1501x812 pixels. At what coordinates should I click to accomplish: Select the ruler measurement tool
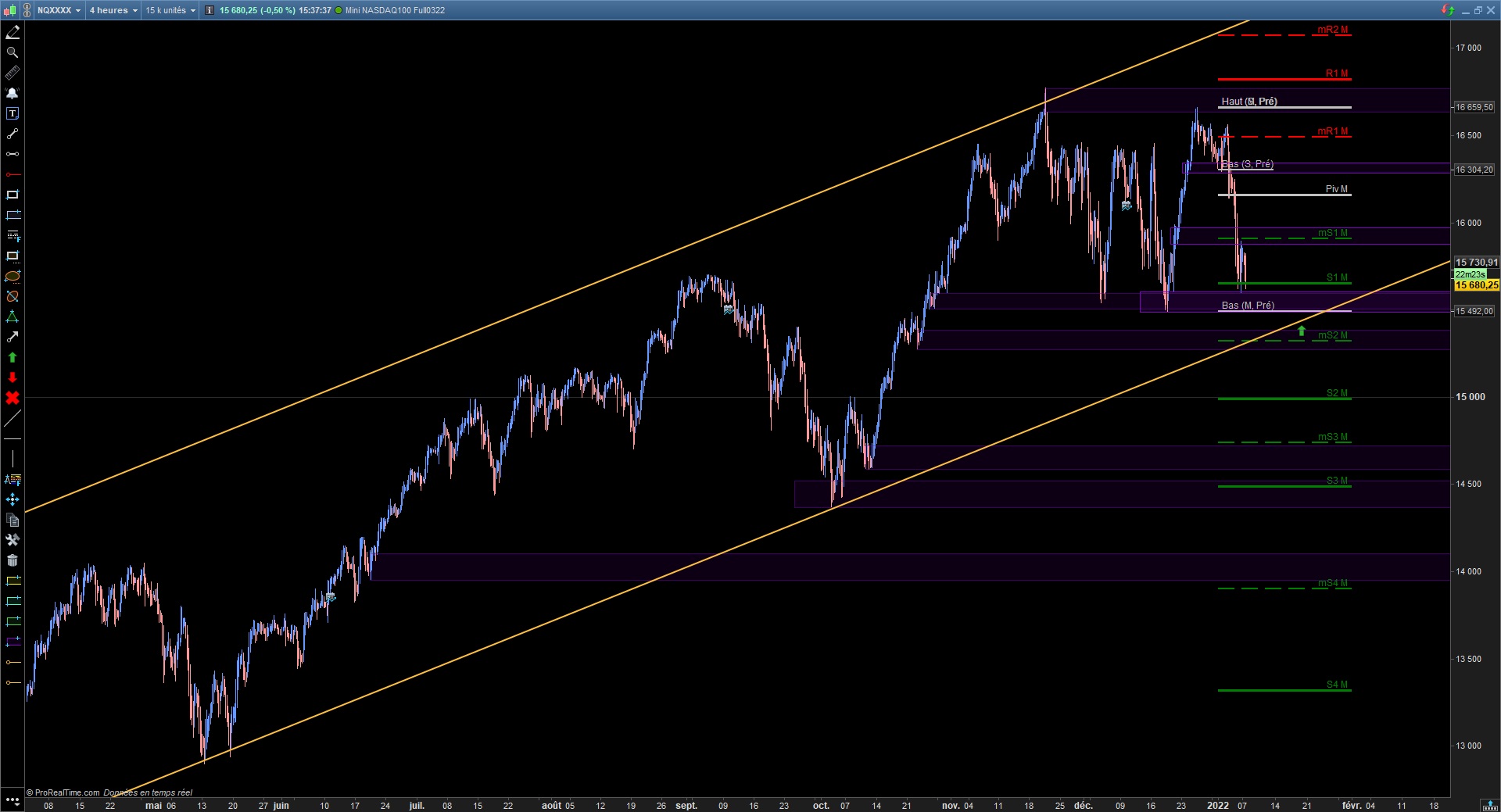13,73
